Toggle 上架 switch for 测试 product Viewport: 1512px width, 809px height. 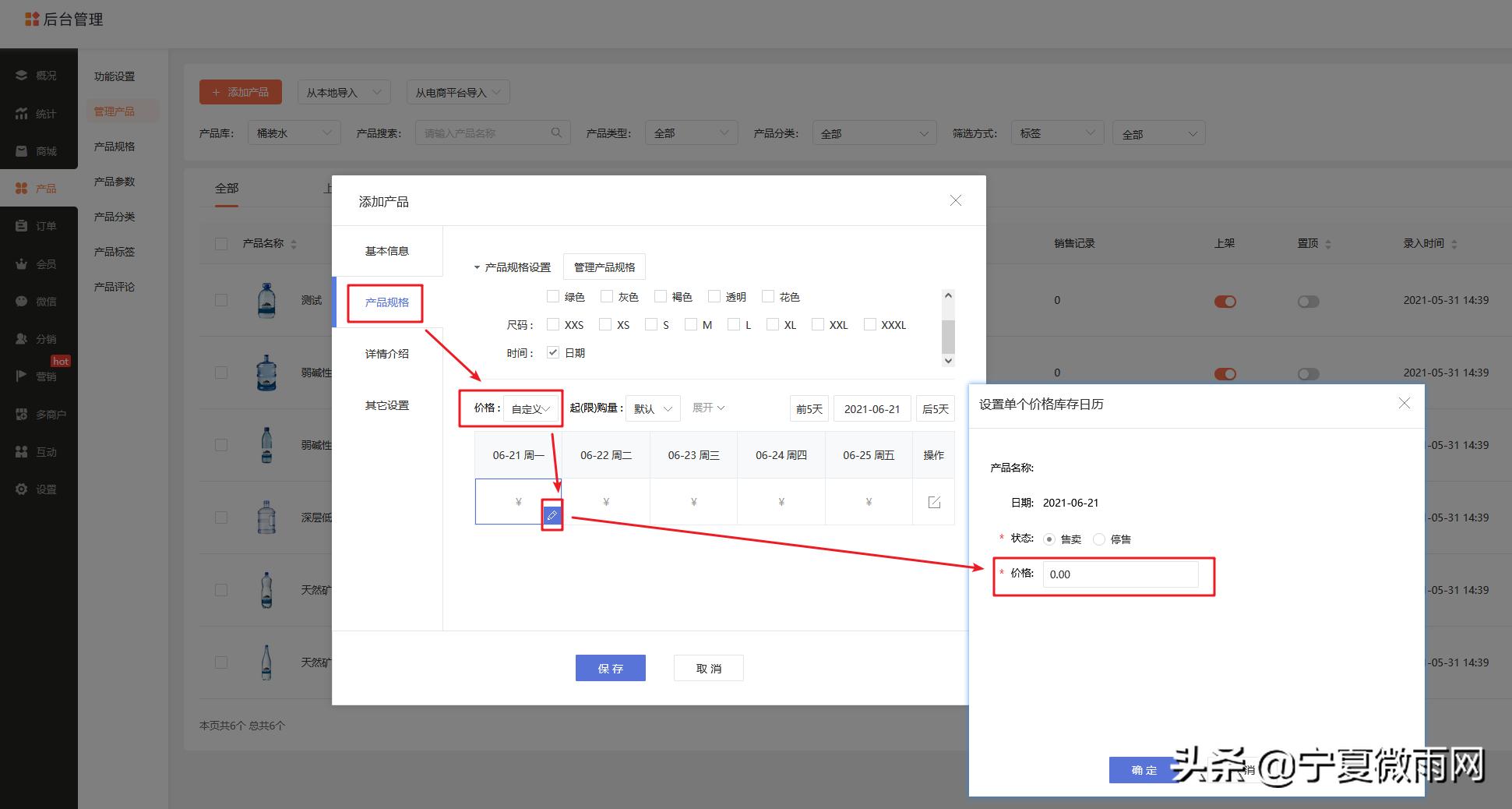(x=1225, y=302)
